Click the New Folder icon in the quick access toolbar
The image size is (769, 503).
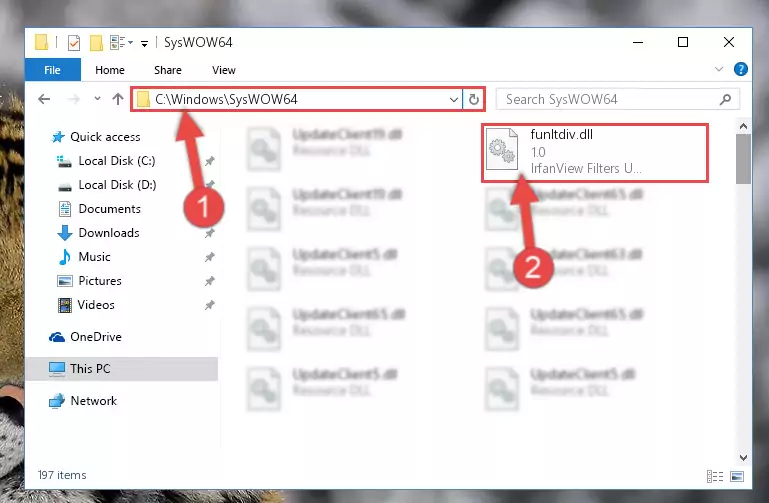[x=96, y=43]
